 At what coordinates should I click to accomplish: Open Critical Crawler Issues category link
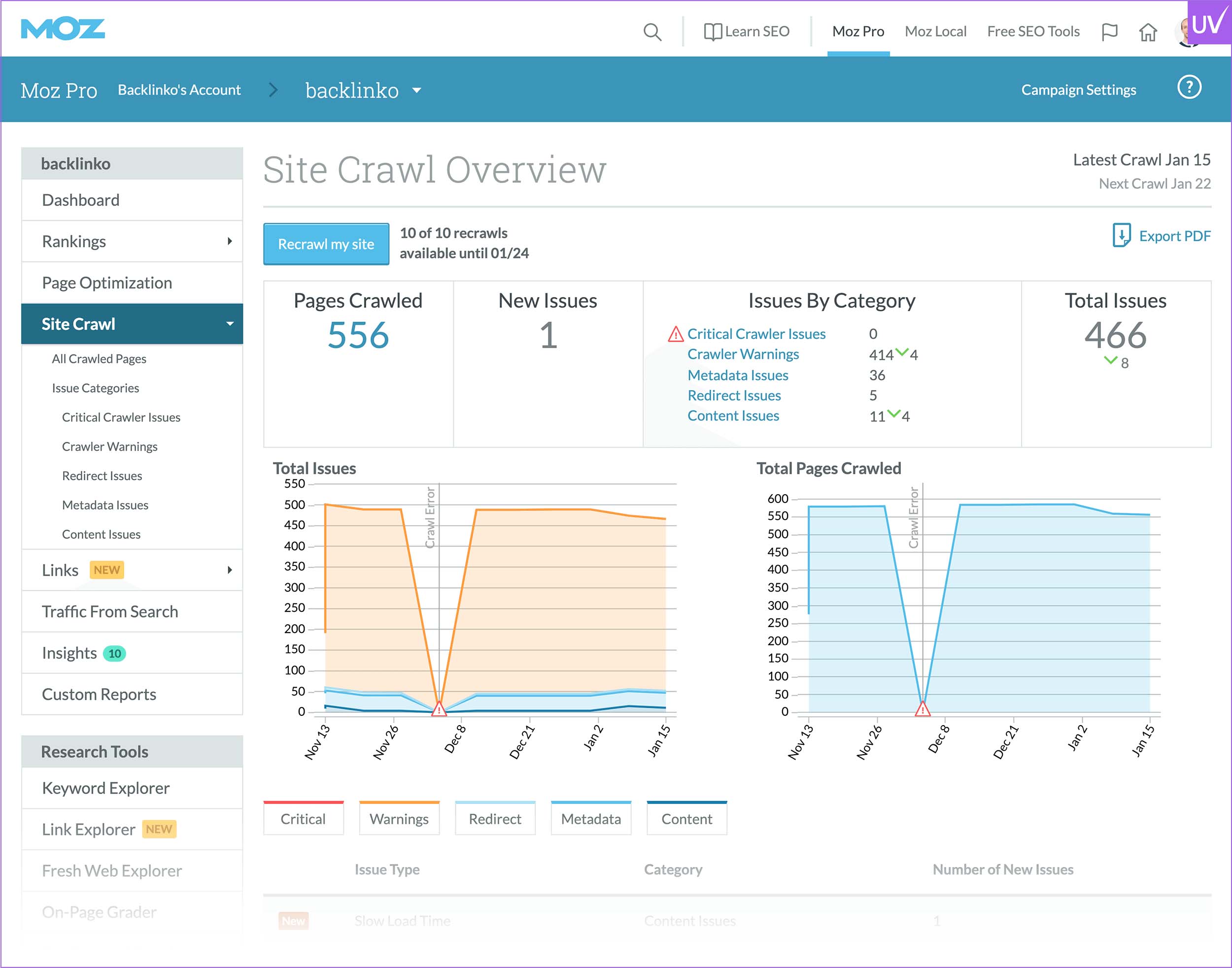756,334
